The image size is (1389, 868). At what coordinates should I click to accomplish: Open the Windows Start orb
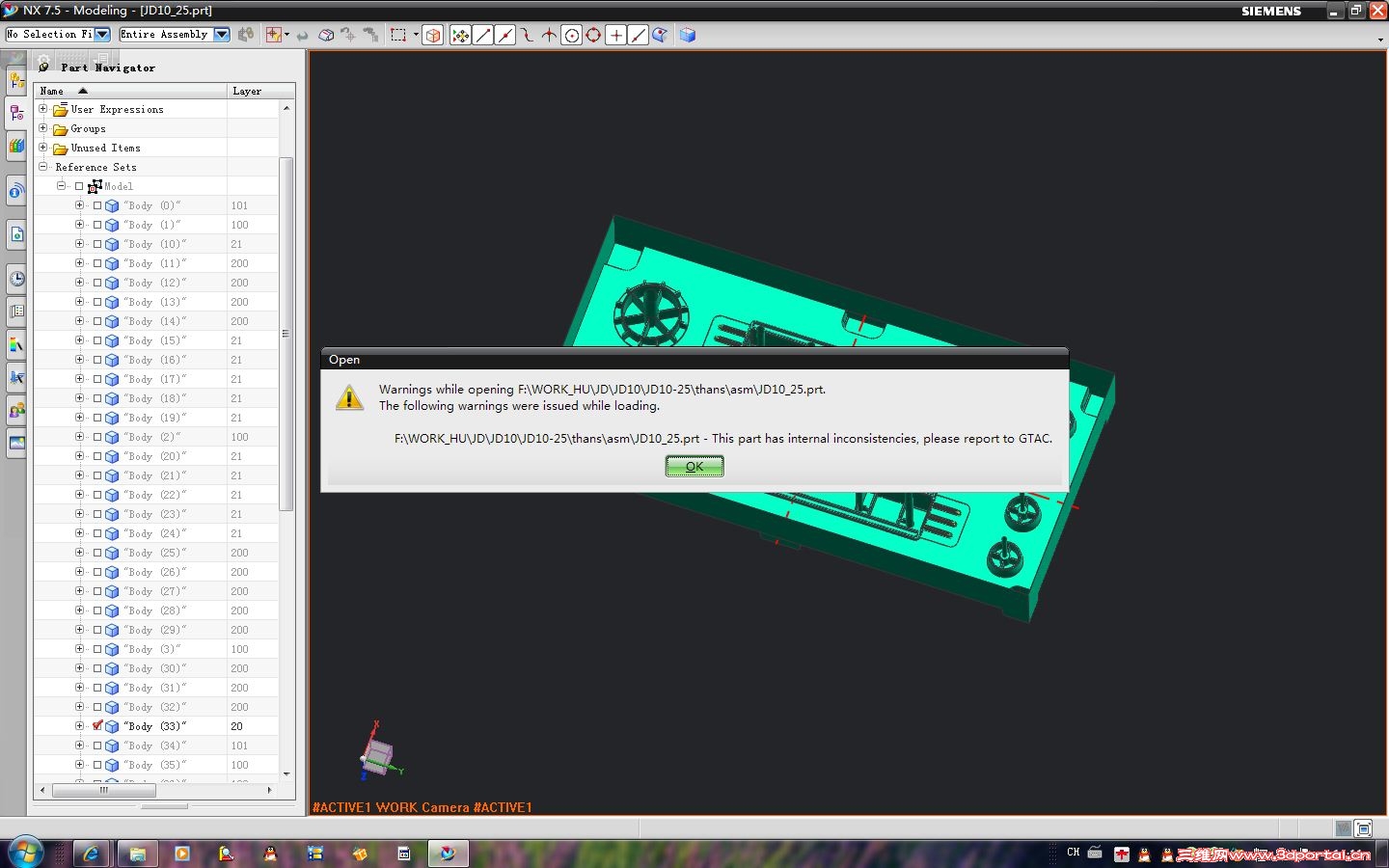(25, 854)
